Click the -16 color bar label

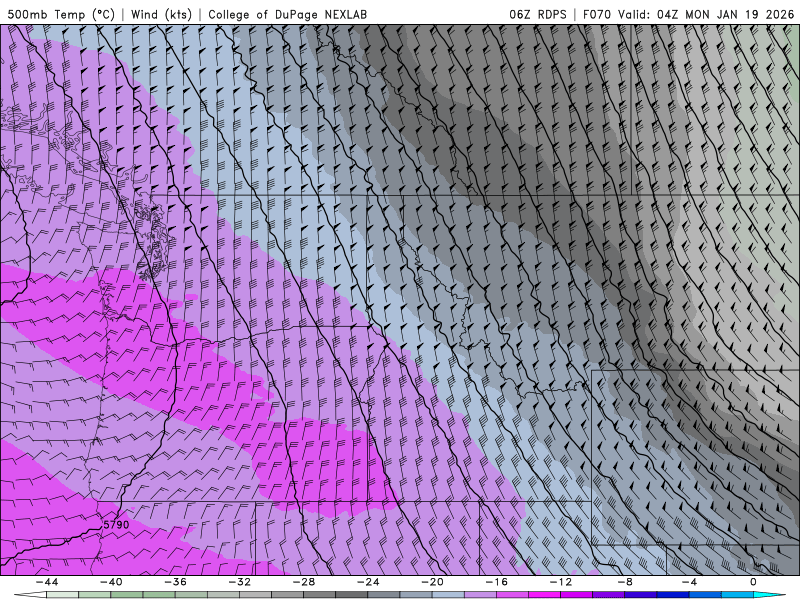pos(497,582)
